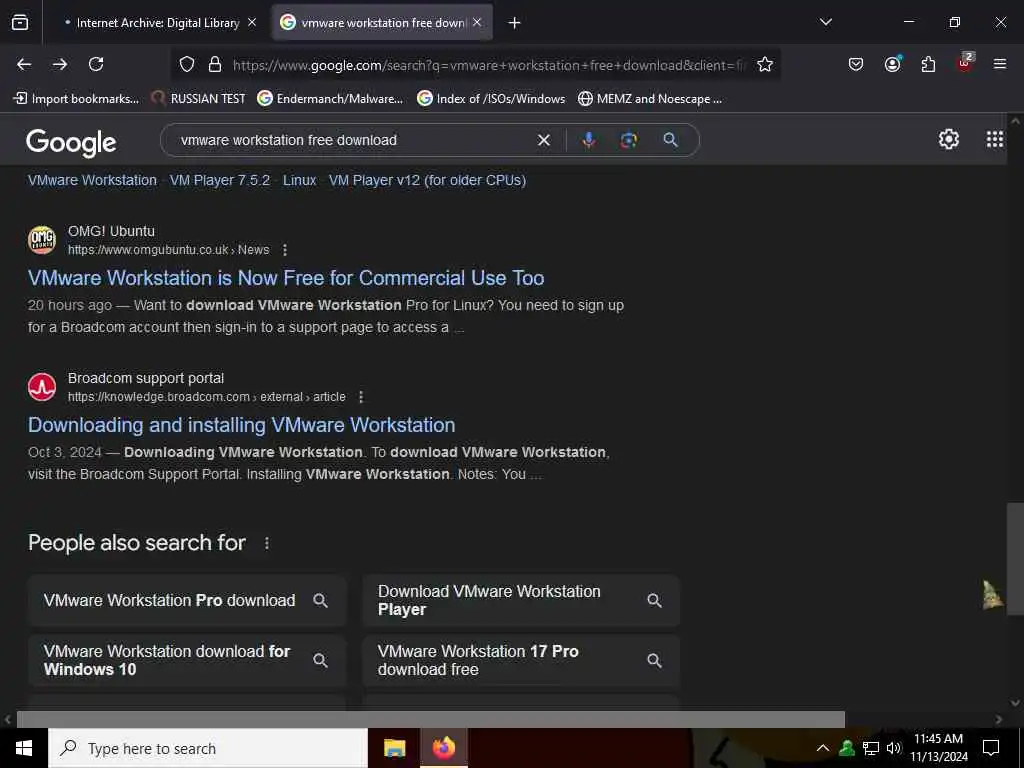Open Import bookmarks toolbar item
1024x768 pixels.
click(x=76, y=99)
